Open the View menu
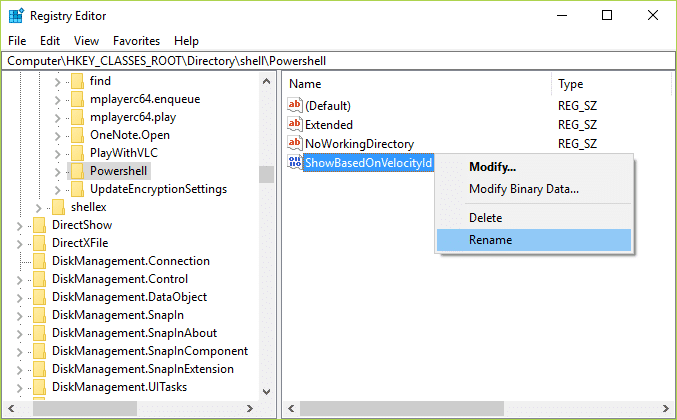677x420 pixels. click(x=86, y=41)
